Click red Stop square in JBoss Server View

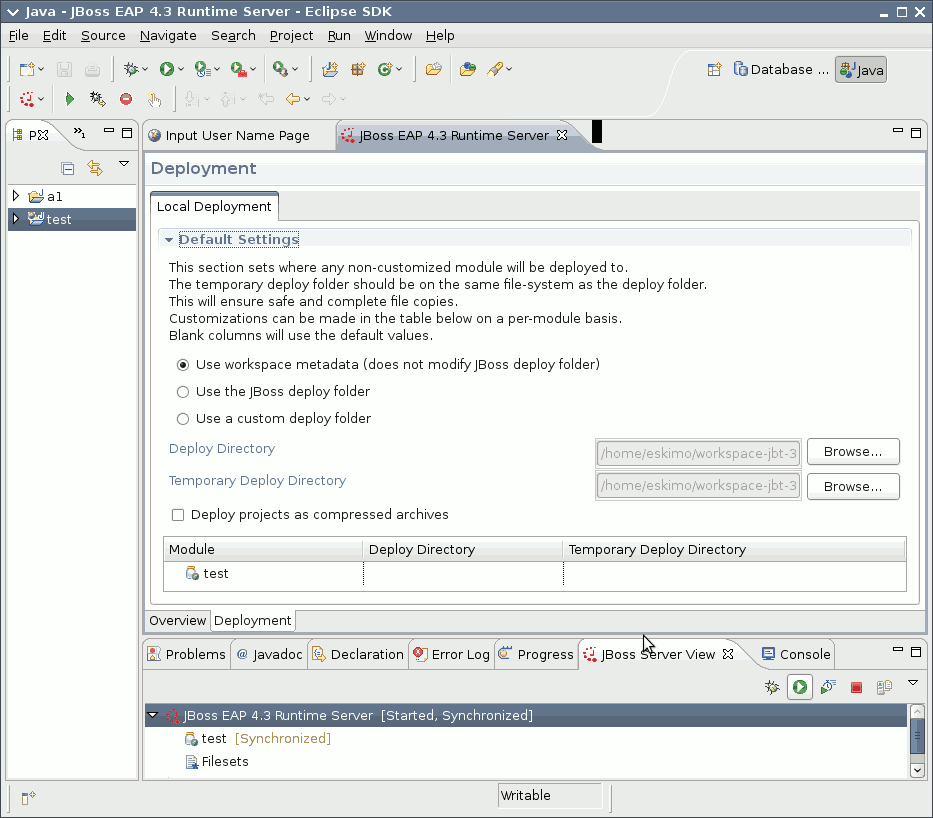click(x=856, y=688)
